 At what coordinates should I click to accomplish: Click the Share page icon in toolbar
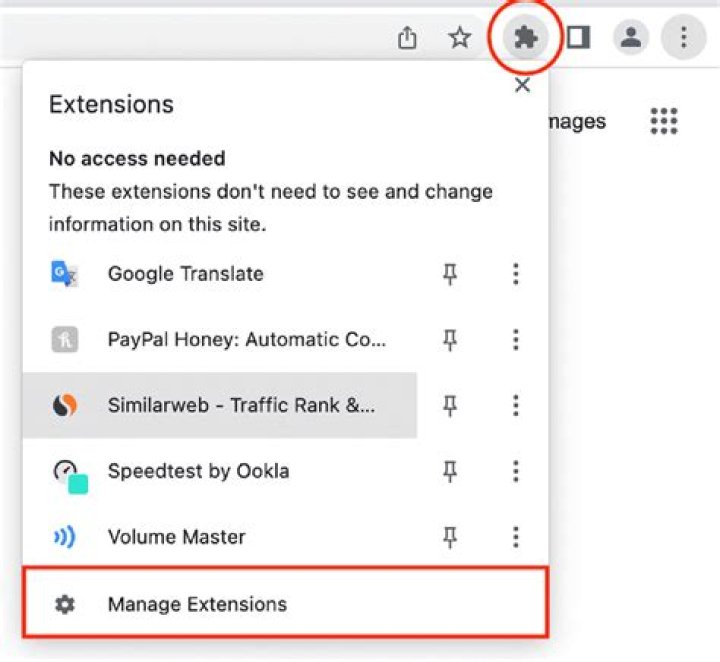click(407, 37)
